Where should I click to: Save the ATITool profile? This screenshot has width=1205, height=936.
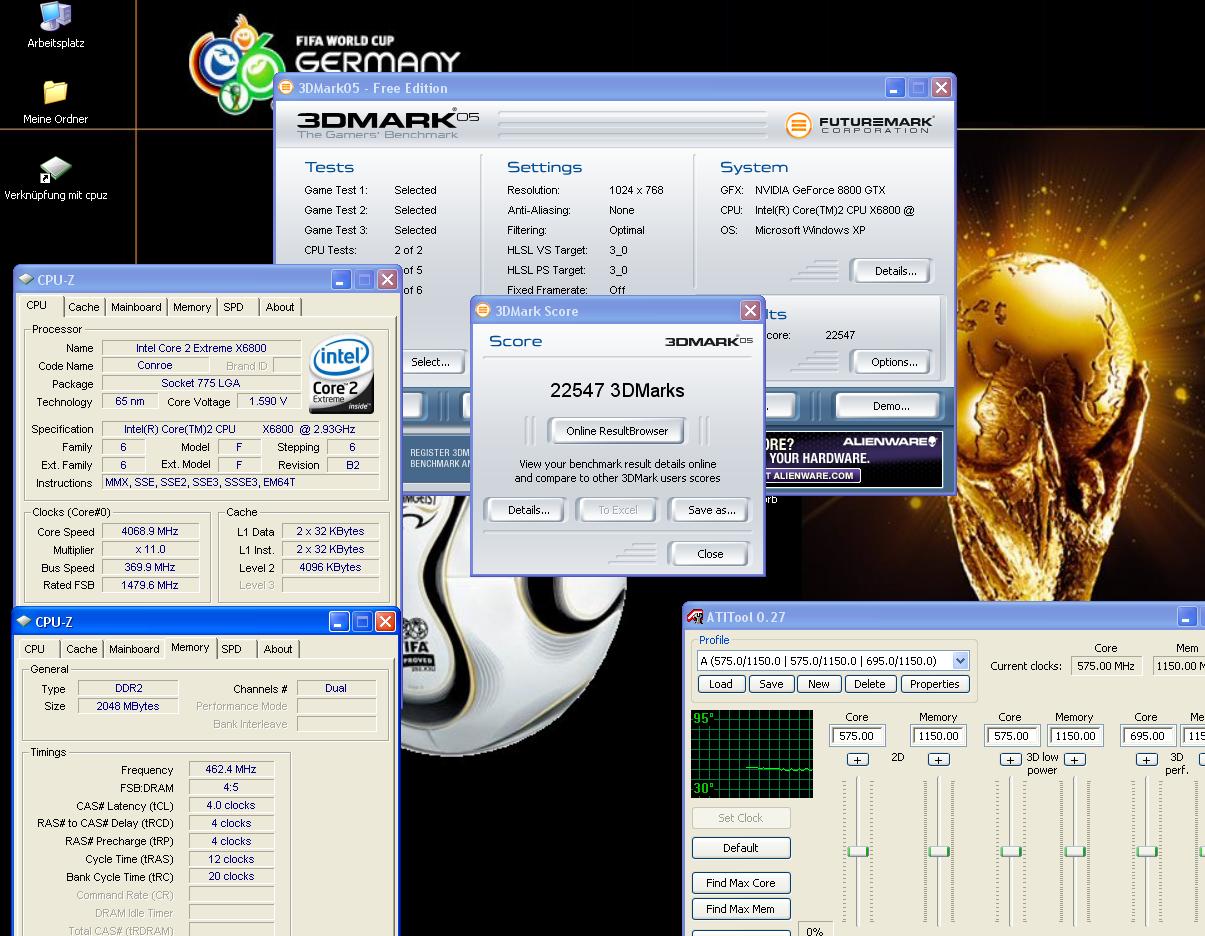coord(771,684)
